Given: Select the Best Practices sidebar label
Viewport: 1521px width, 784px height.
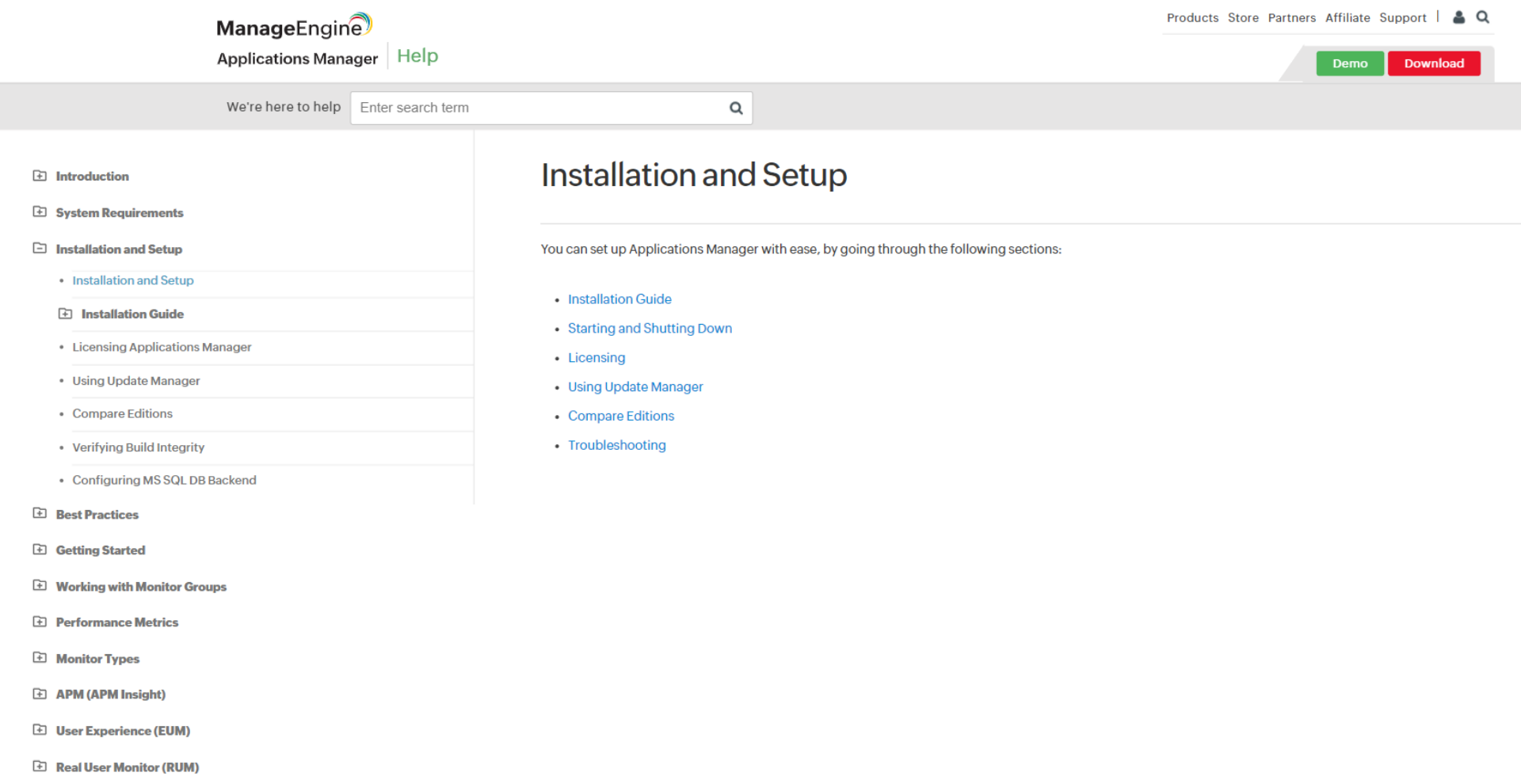Looking at the screenshot, I should click(97, 515).
